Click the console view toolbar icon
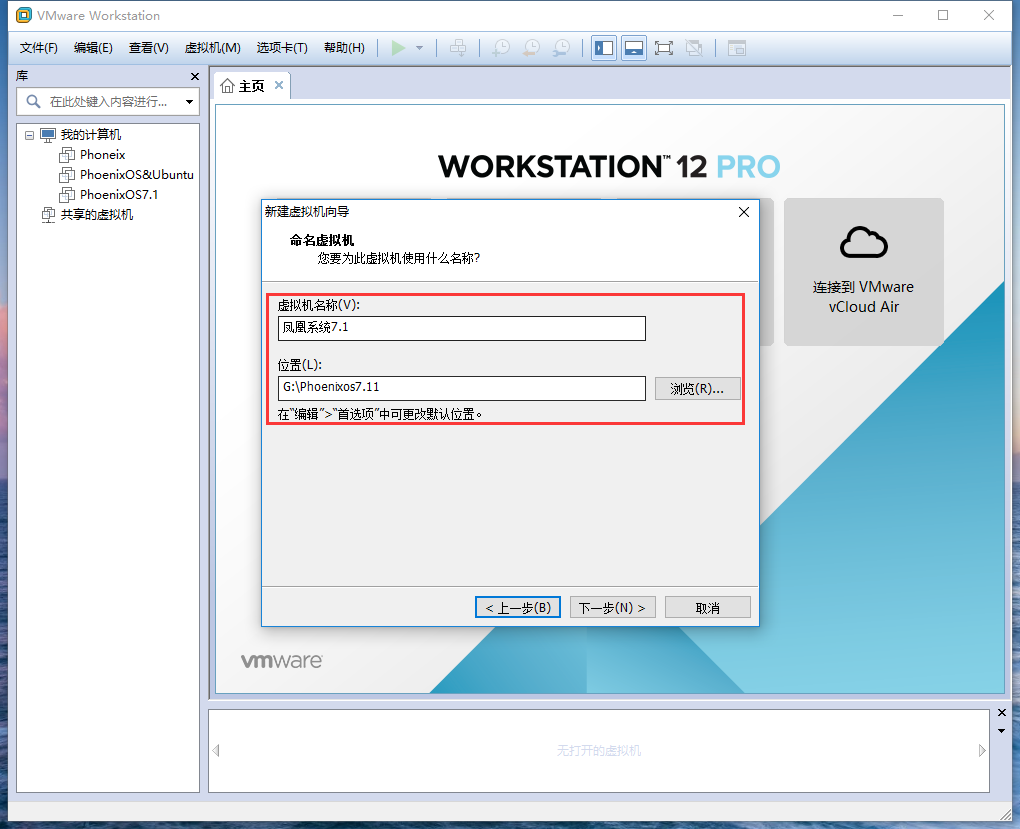The height and width of the screenshot is (829, 1020). click(x=736, y=48)
